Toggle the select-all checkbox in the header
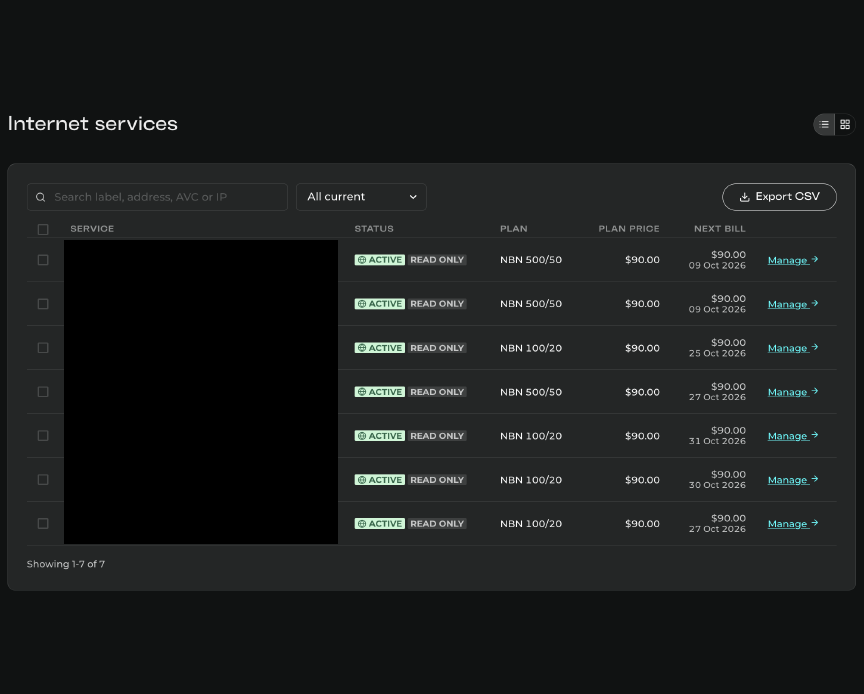864x694 pixels. tap(43, 229)
